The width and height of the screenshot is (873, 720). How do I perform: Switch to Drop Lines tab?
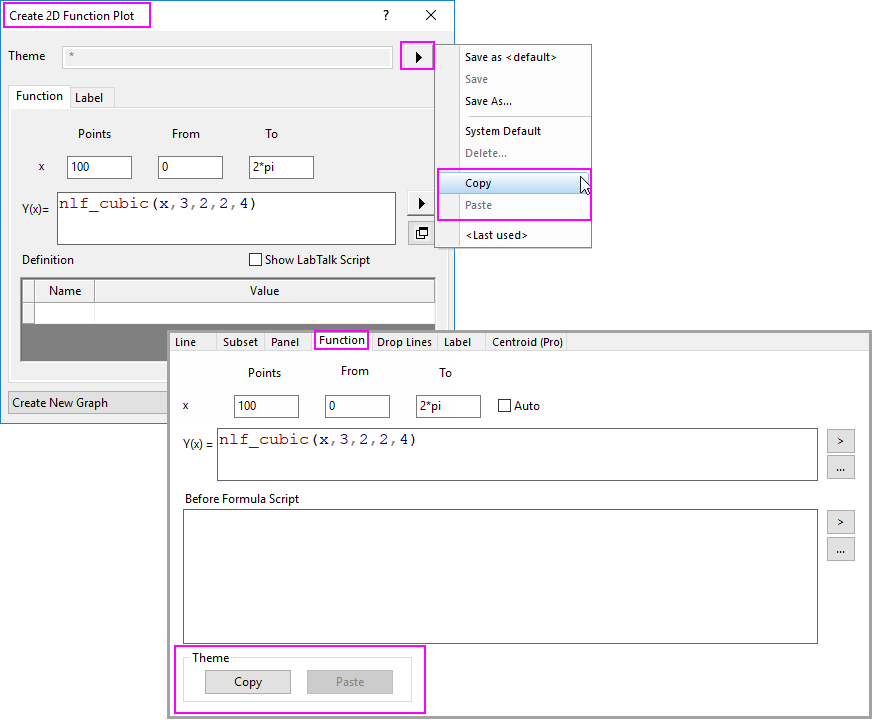click(404, 342)
